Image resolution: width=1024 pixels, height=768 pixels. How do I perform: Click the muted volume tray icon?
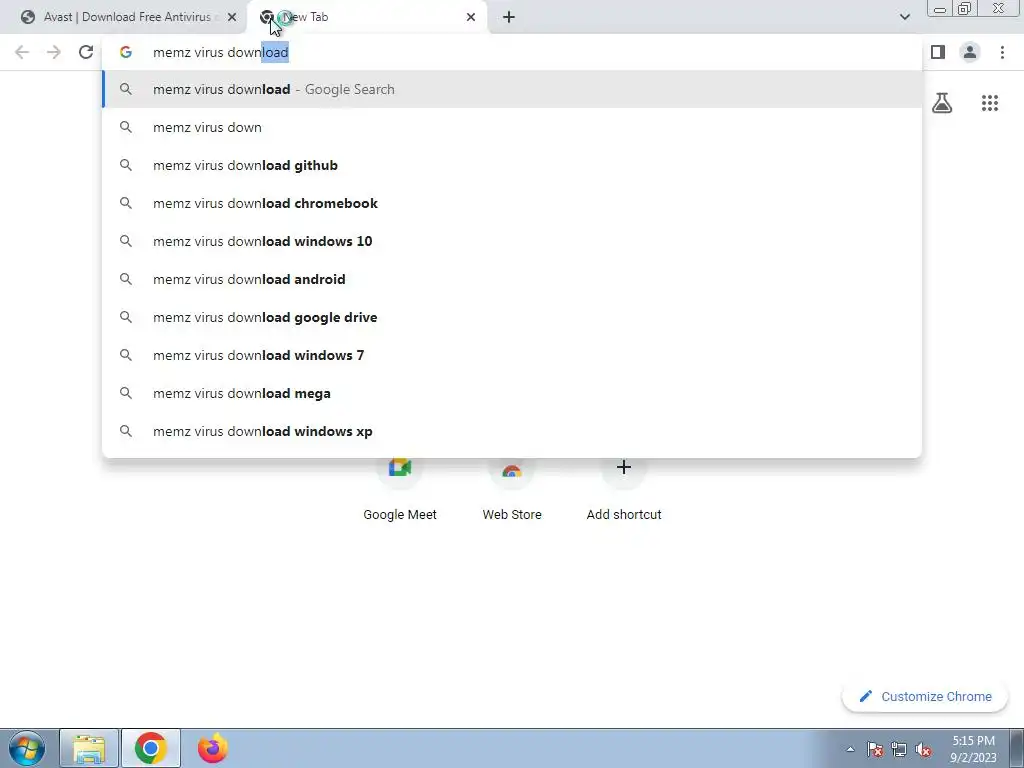tap(923, 749)
